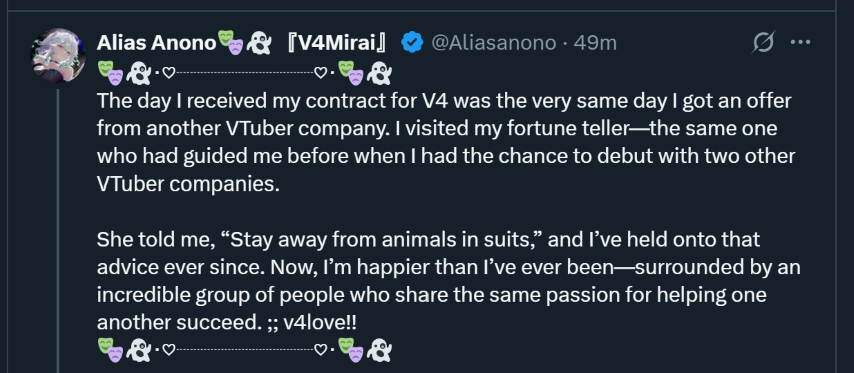Open the @Aliasanono handle link
Screen dimensions: 854x373
pyautogui.click(x=494, y=42)
